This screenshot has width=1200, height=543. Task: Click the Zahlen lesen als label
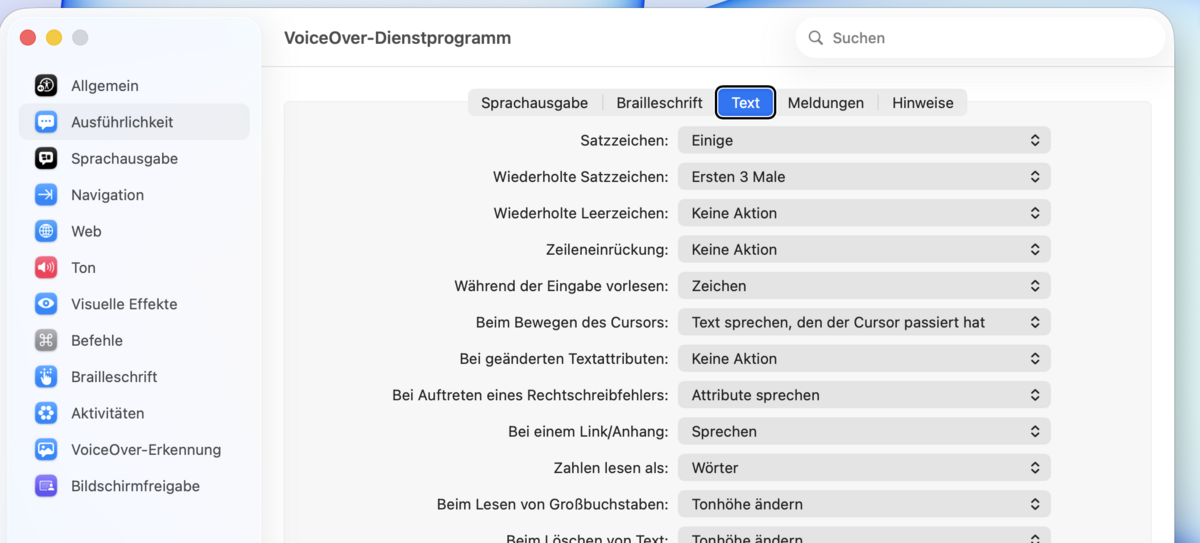(611, 468)
